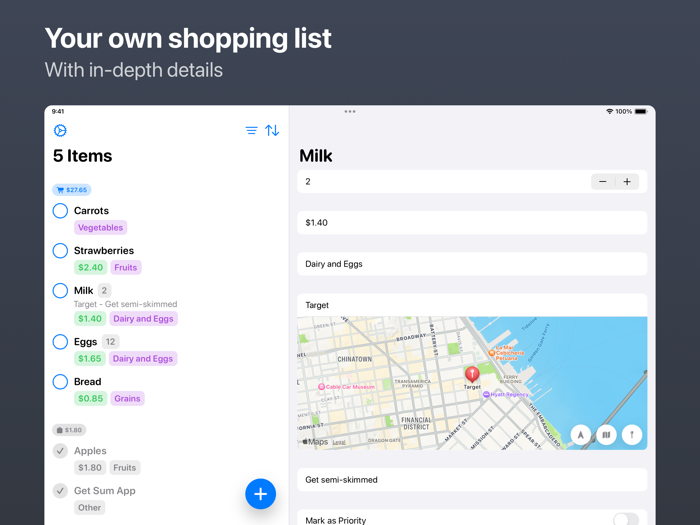Screen dimensions: 700x525
Task: Edit the Get semi-skimmed note field
Action: (472, 480)
